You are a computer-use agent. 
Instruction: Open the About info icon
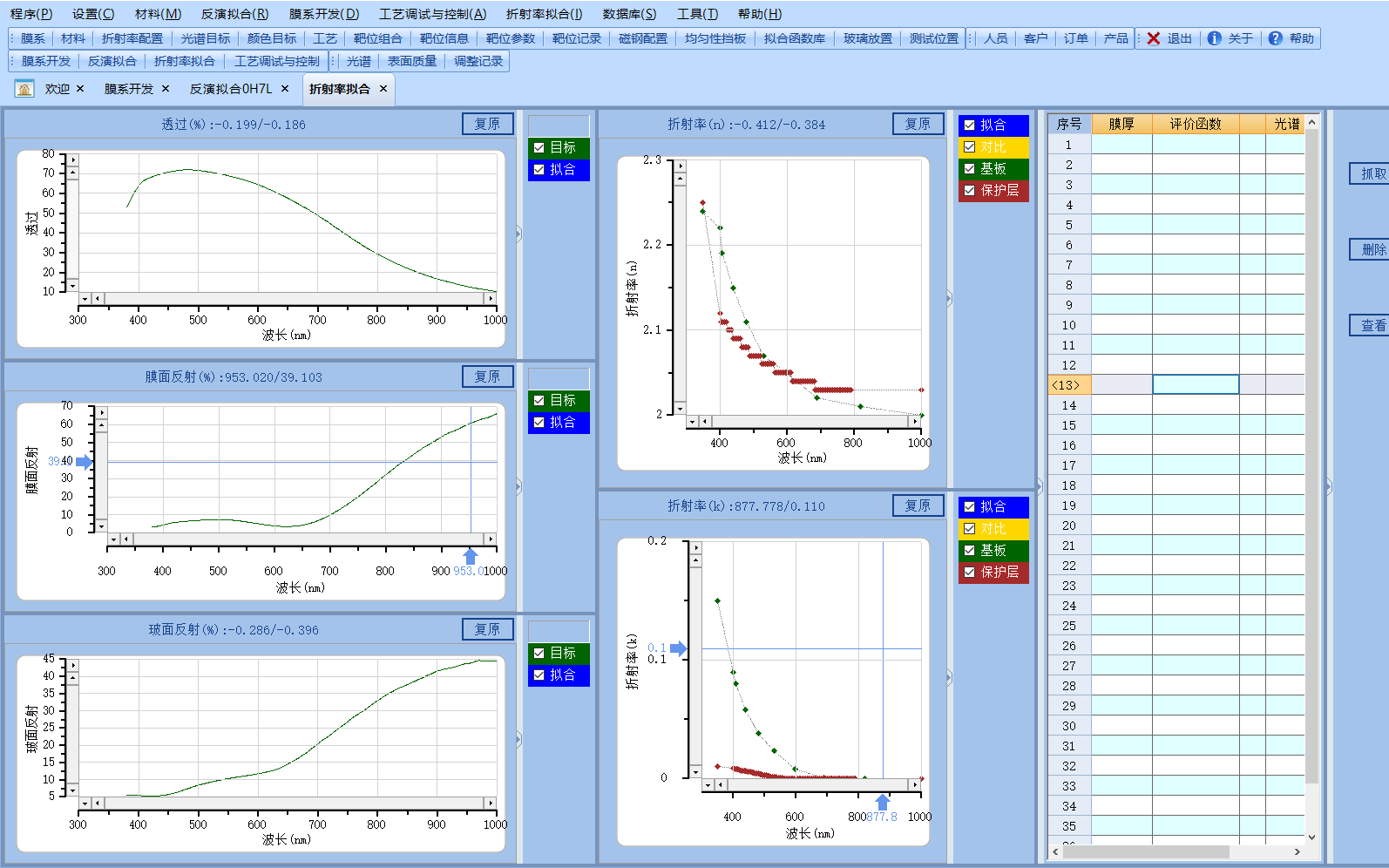pyautogui.click(x=1214, y=38)
